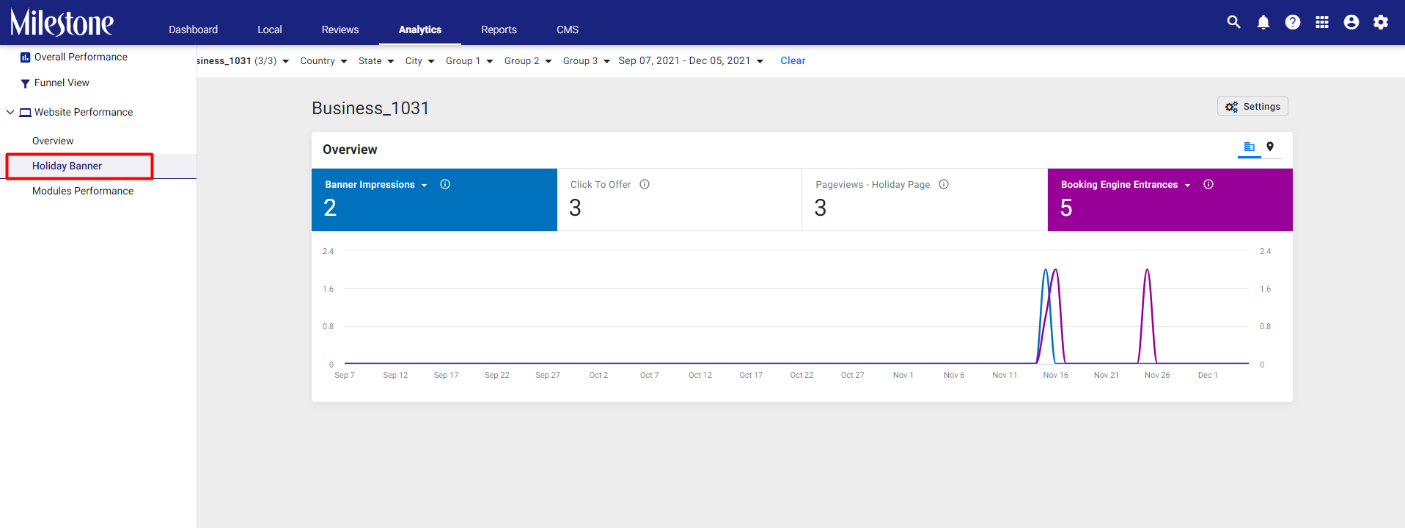Clear all applied filters
Image resolution: width=1405 pixels, height=528 pixels.
coord(793,61)
